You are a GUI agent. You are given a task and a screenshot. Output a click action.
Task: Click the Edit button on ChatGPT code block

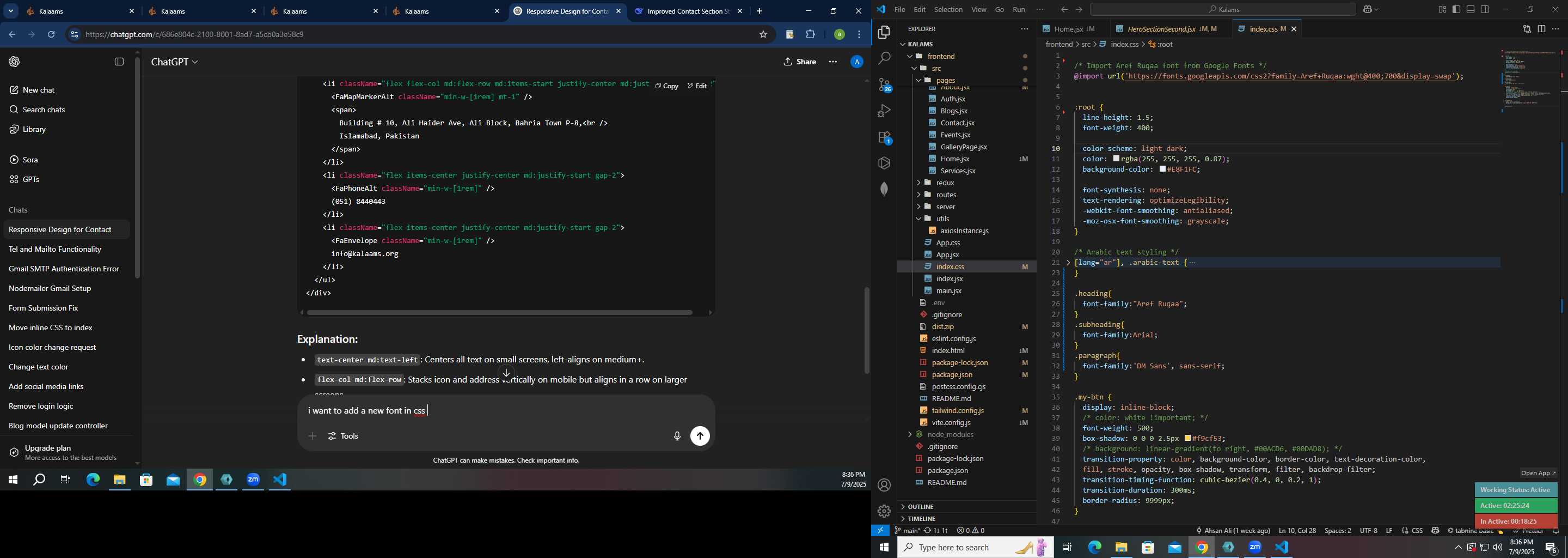[697, 86]
